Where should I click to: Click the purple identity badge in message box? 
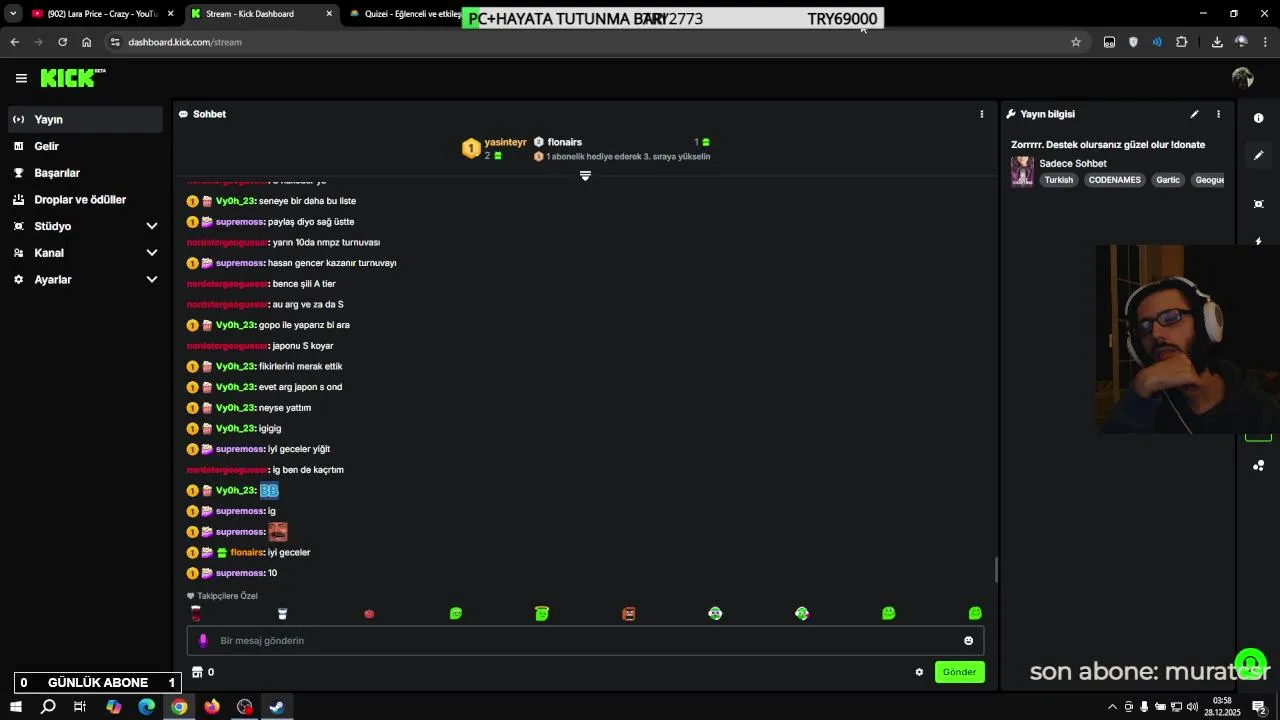(x=203, y=641)
